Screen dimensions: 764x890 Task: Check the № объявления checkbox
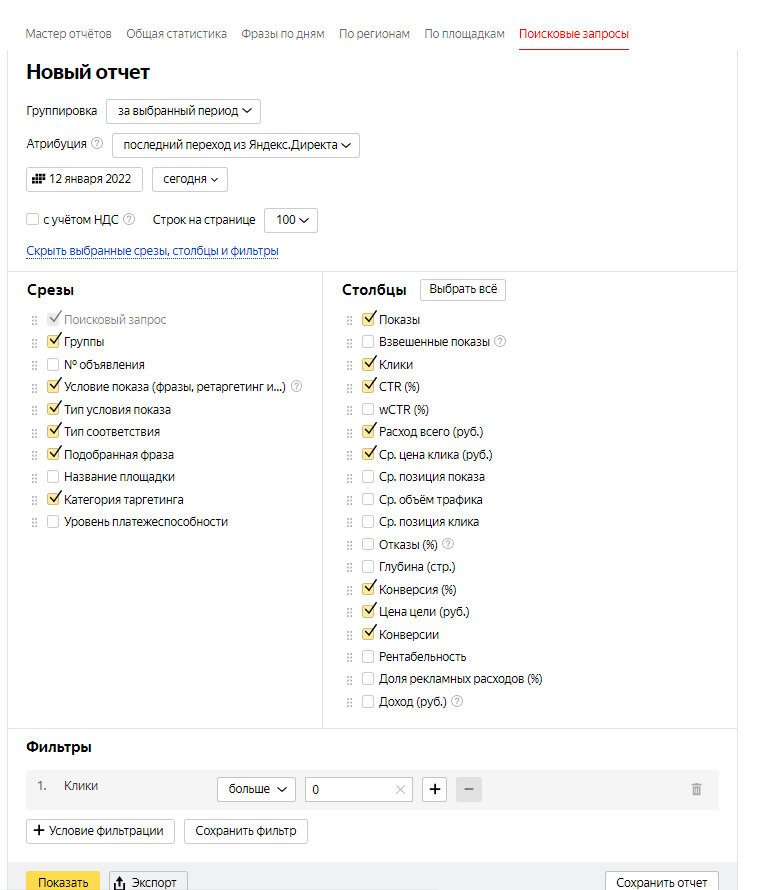(53, 364)
